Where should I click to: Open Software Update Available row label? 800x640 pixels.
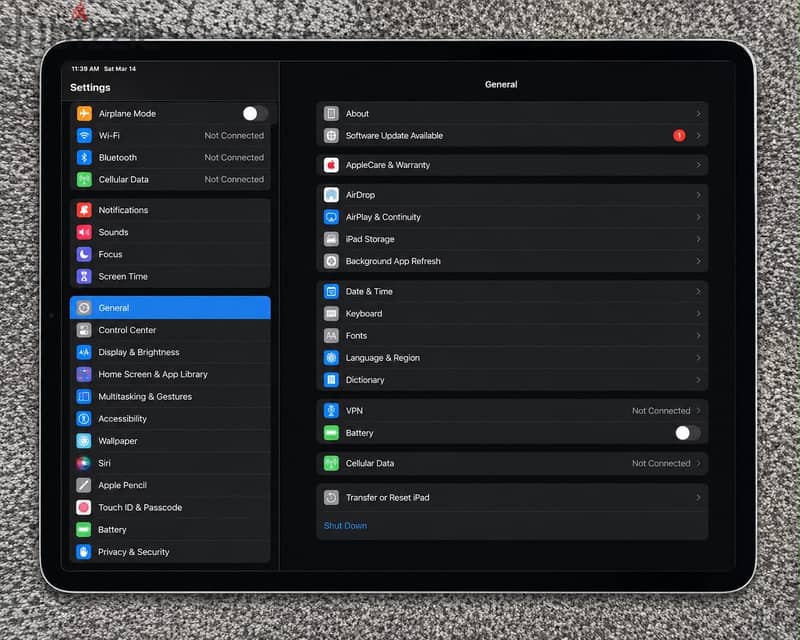(x=394, y=135)
